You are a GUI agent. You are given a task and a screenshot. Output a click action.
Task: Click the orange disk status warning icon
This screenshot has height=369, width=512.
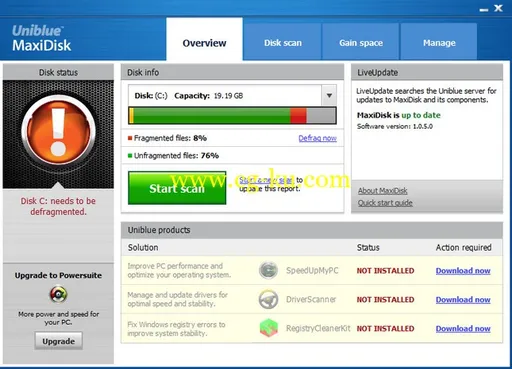(x=58, y=130)
